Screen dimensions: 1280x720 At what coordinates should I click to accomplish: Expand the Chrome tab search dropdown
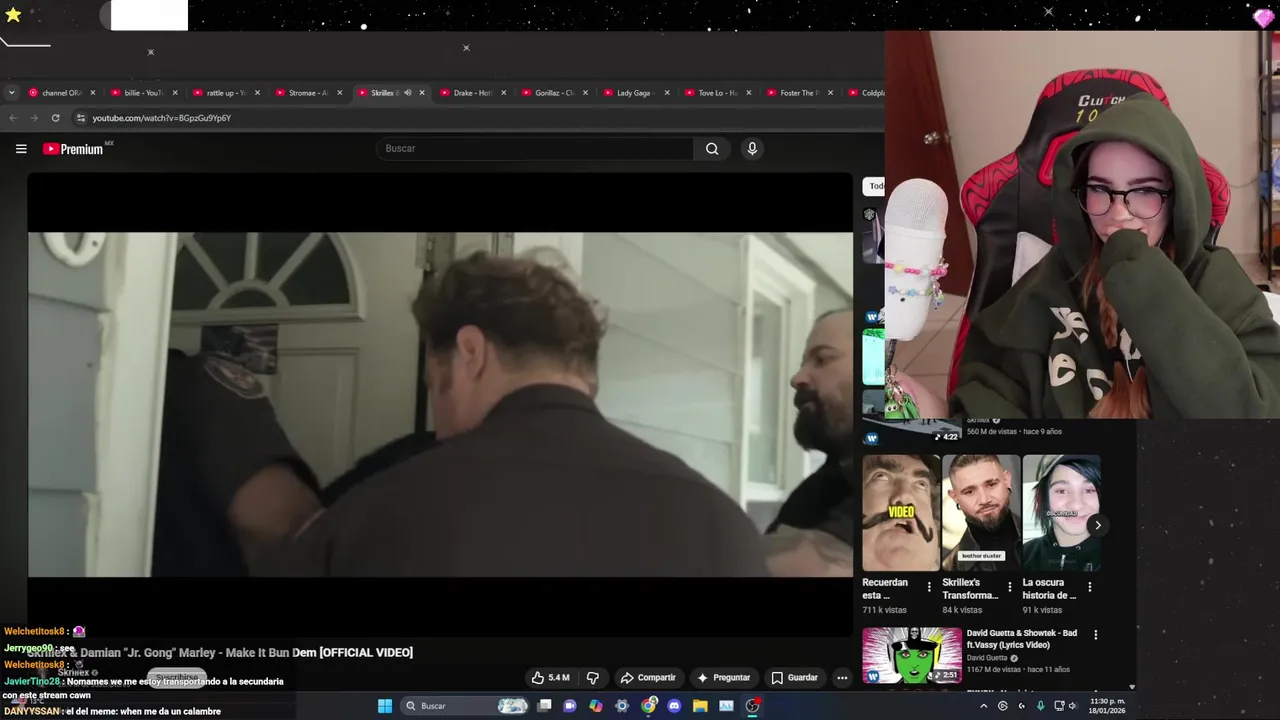pyautogui.click(x=11, y=93)
